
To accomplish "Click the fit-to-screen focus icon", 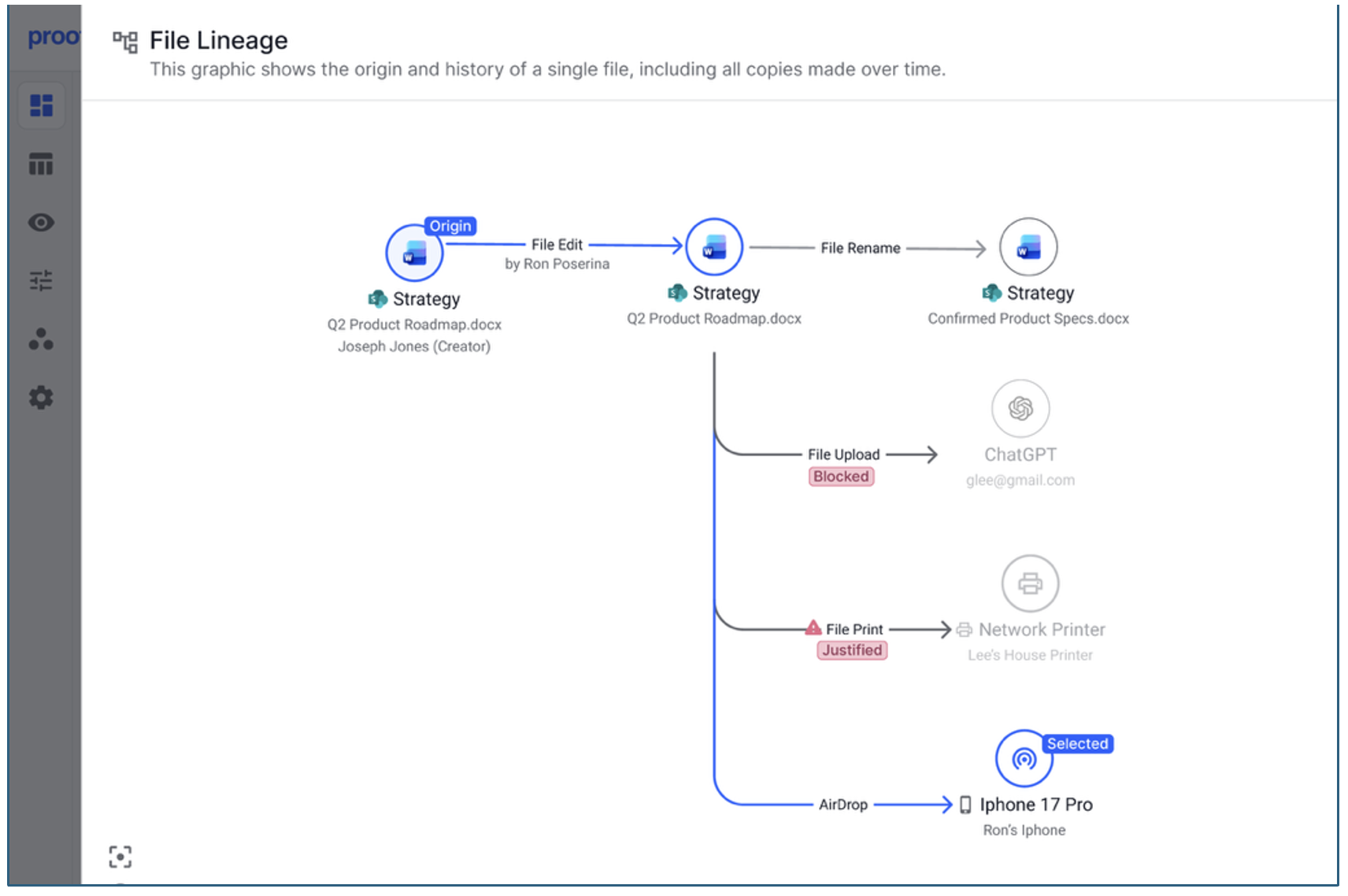I will tap(120, 857).
